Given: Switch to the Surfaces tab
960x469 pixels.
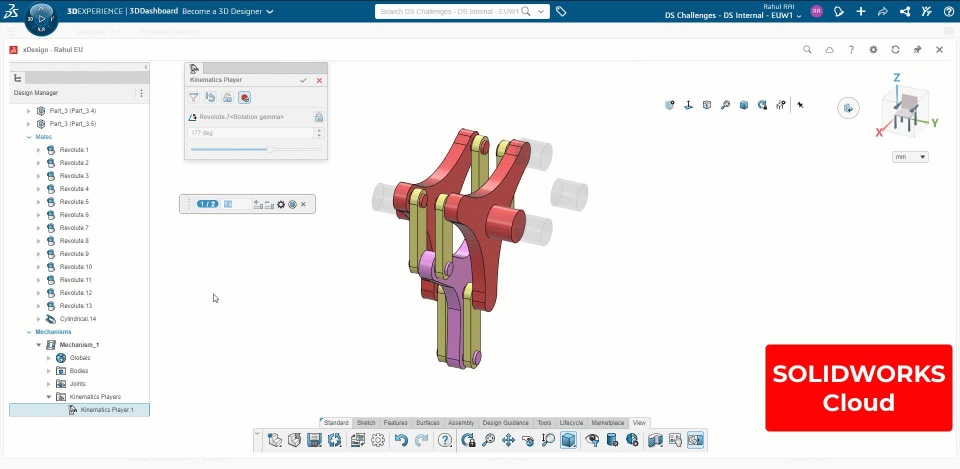Looking at the screenshot, I should [x=427, y=422].
